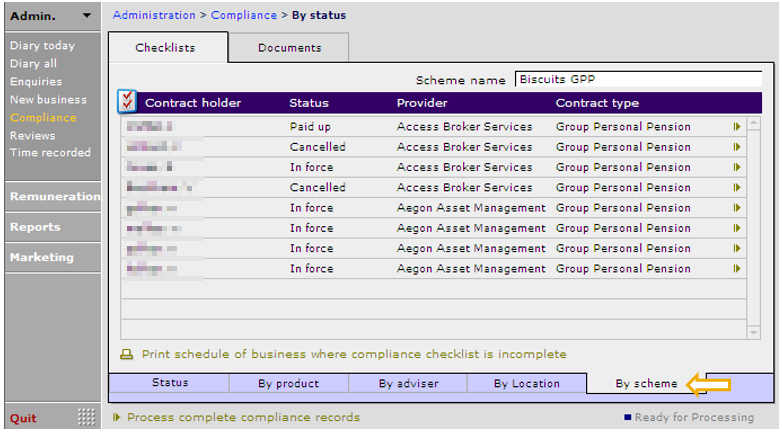The width and height of the screenshot is (782, 432).
Task: Switch to the Checklists tab
Action: click(168, 47)
